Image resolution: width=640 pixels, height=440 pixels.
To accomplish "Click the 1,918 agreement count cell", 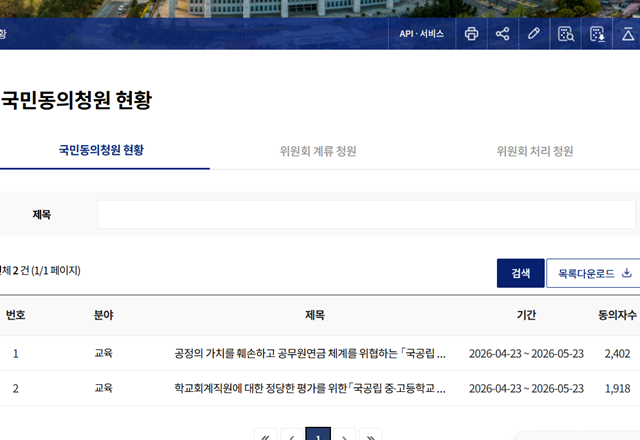I will point(617,388).
